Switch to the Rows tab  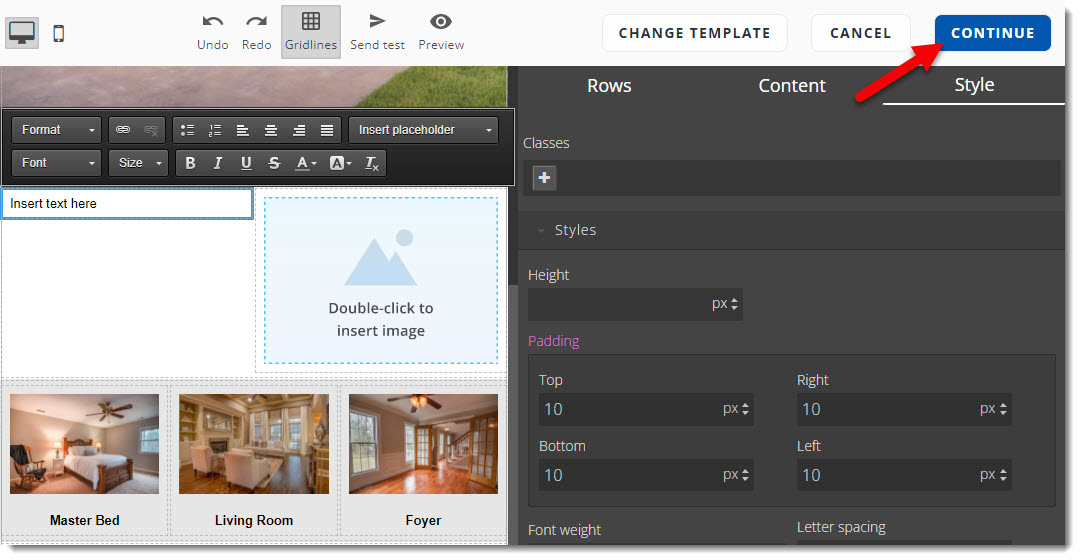(x=609, y=86)
